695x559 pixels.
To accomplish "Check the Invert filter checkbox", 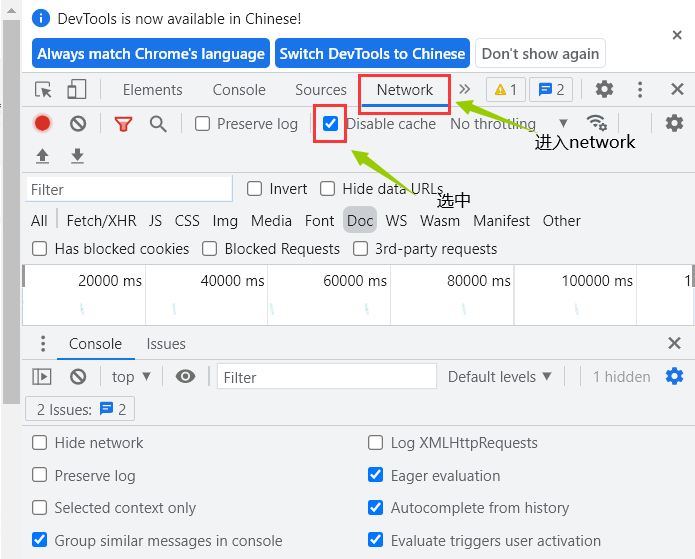I will 254,189.
